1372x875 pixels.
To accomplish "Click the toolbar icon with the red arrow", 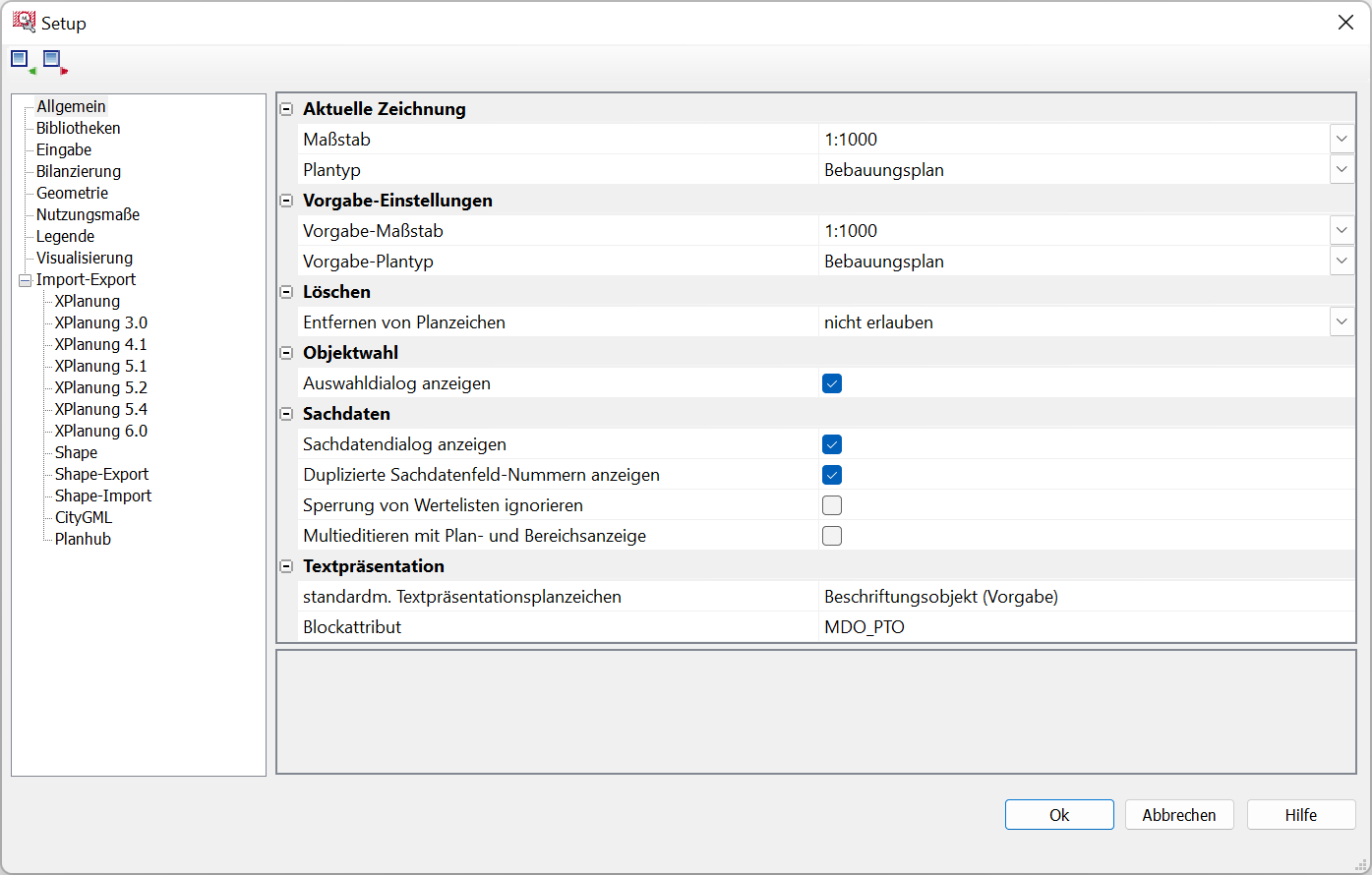I will pyautogui.click(x=55, y=62).
